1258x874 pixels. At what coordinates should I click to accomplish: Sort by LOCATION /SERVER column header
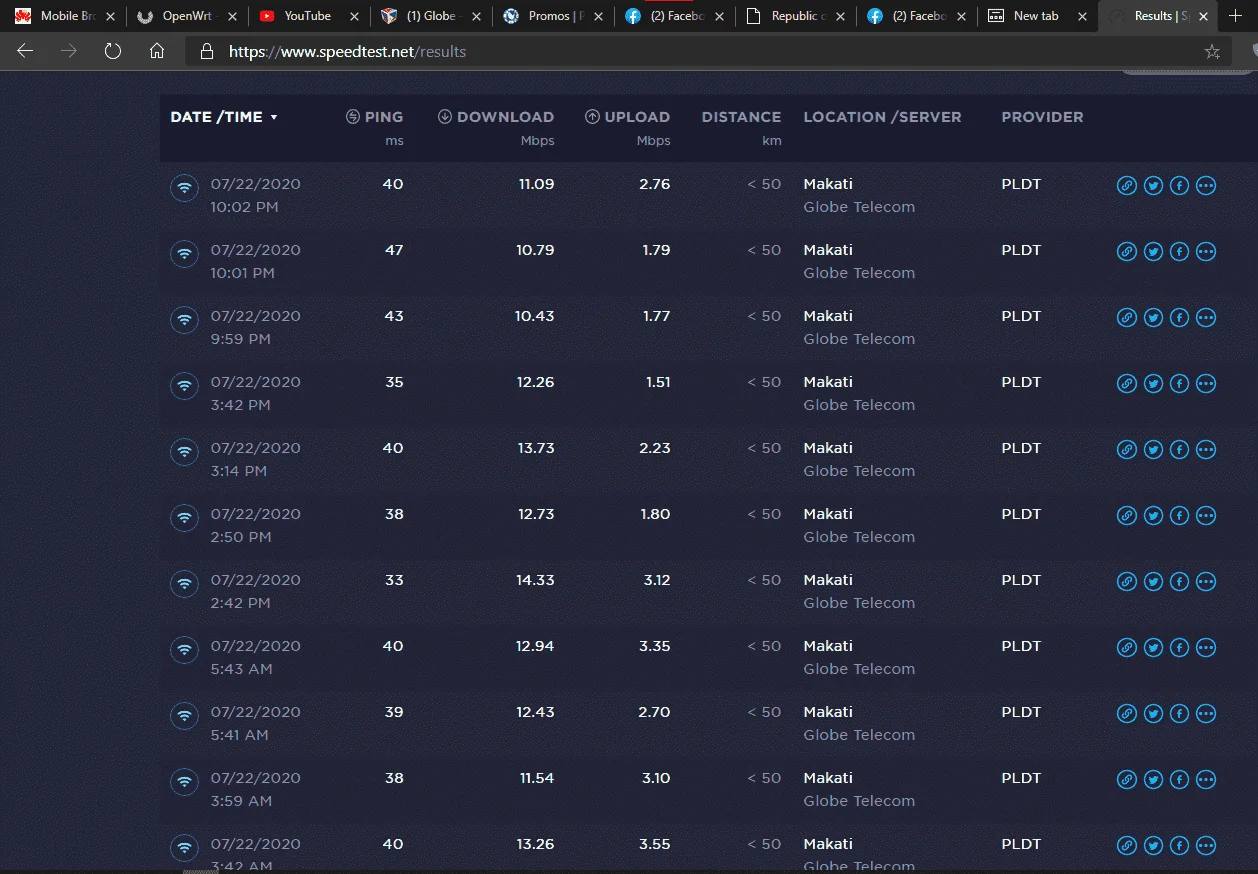tap(882, 117)
